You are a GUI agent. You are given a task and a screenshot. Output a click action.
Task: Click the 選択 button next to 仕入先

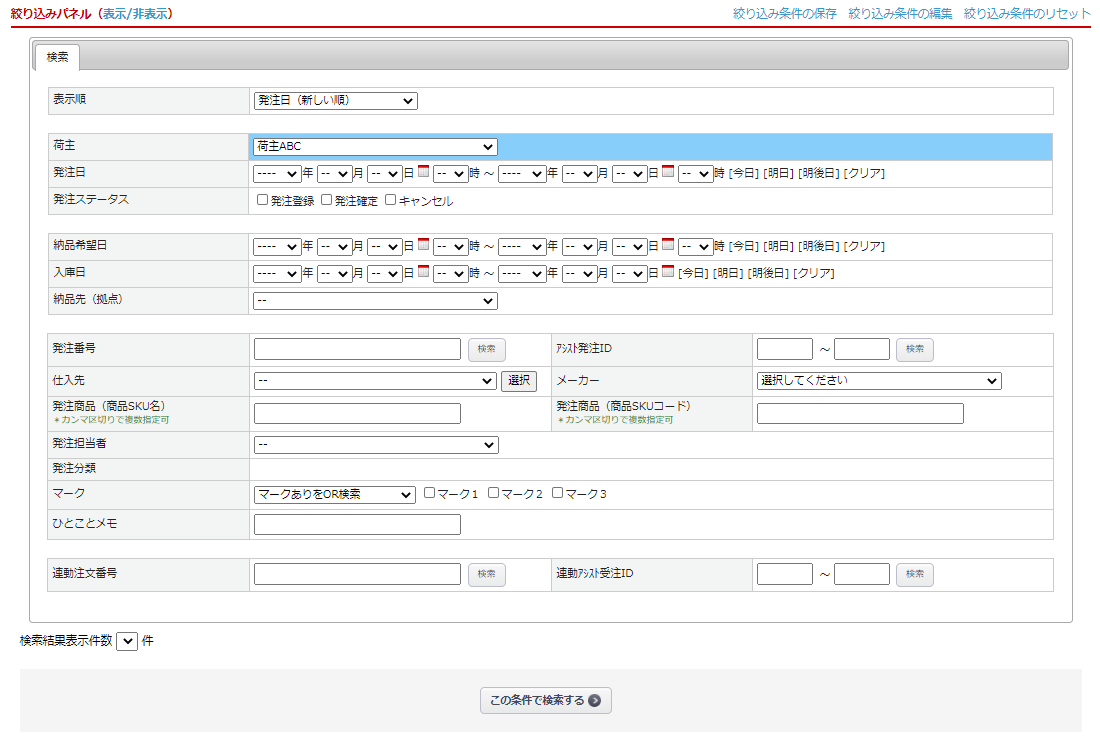519,381
